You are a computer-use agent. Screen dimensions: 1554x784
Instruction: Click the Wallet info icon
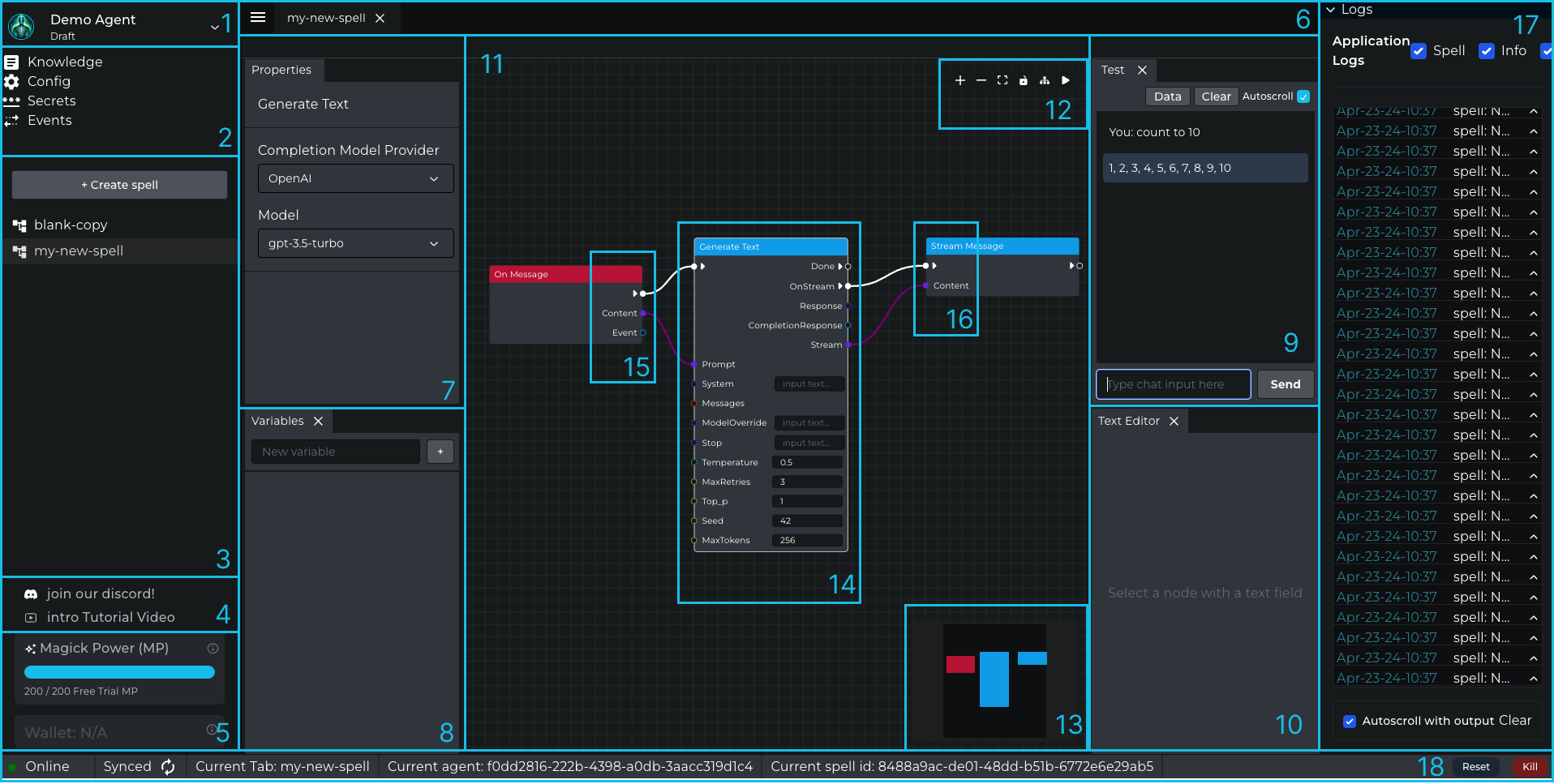coord(212,730)
